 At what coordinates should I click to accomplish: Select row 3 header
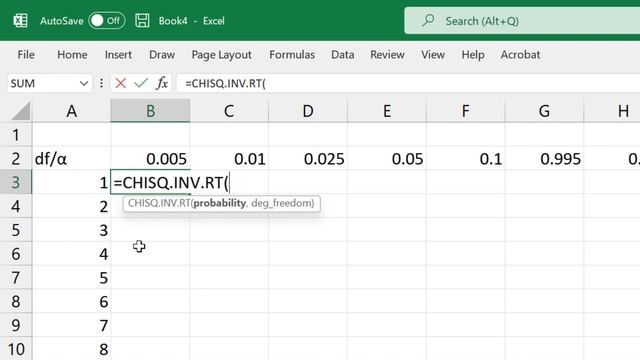point(16,182)
